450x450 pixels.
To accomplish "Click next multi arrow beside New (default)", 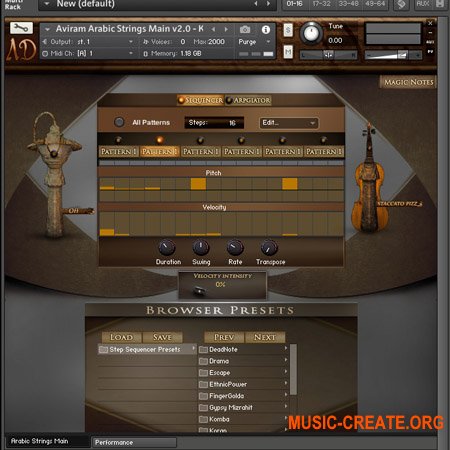I will pos(268,4).
